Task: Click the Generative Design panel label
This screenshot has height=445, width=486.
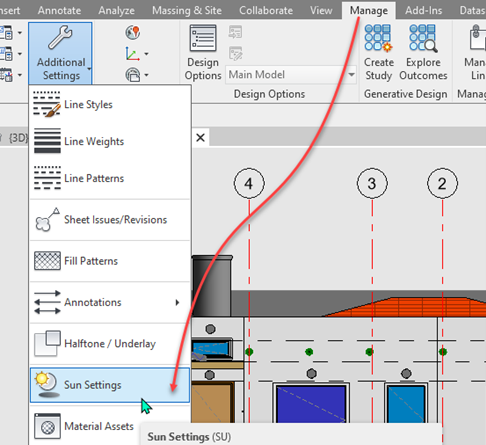Action: 405,94
